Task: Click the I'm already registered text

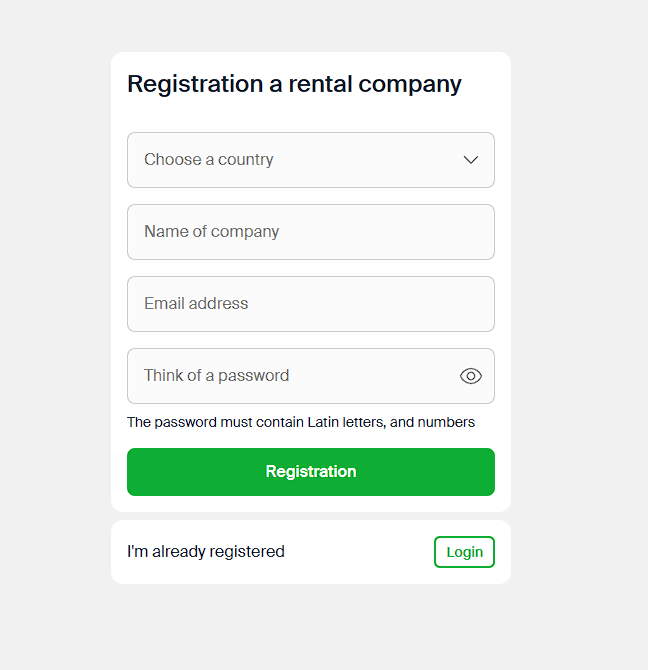Action: pyautogui.click(x=206, y=552)
